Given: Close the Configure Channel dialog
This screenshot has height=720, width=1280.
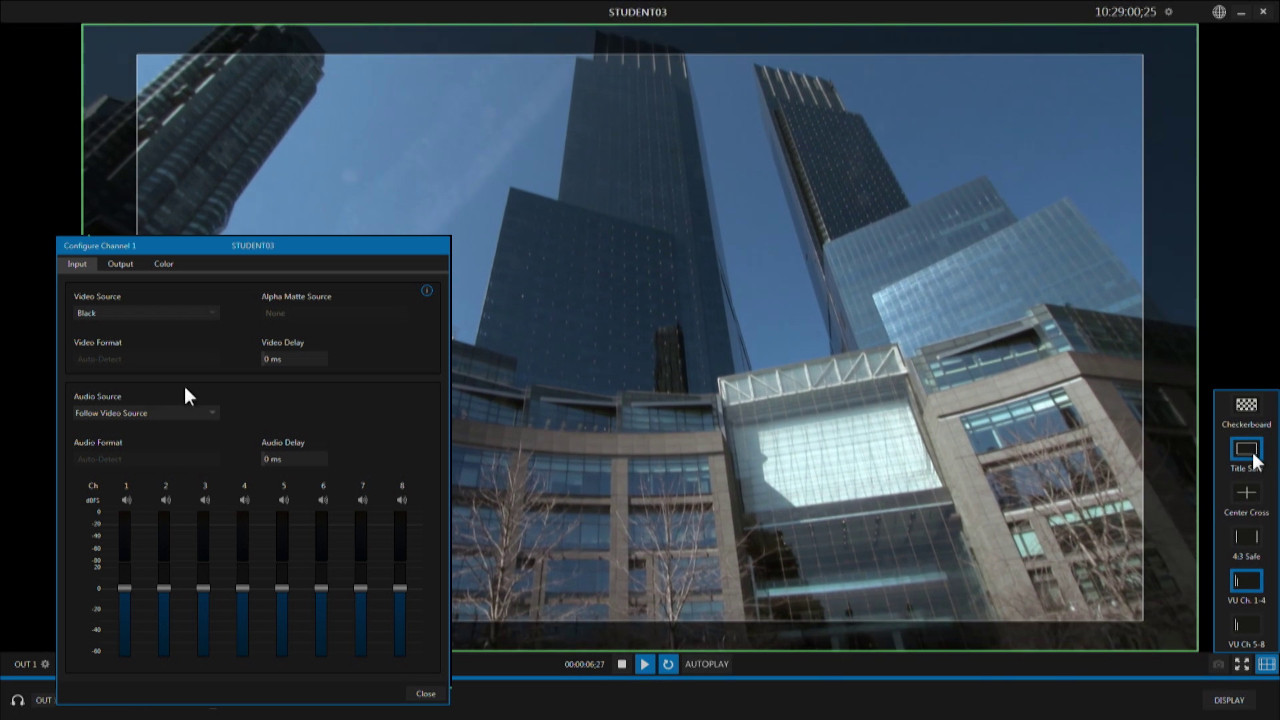Looking at the screenshot, I should click(x=426, y=694).
